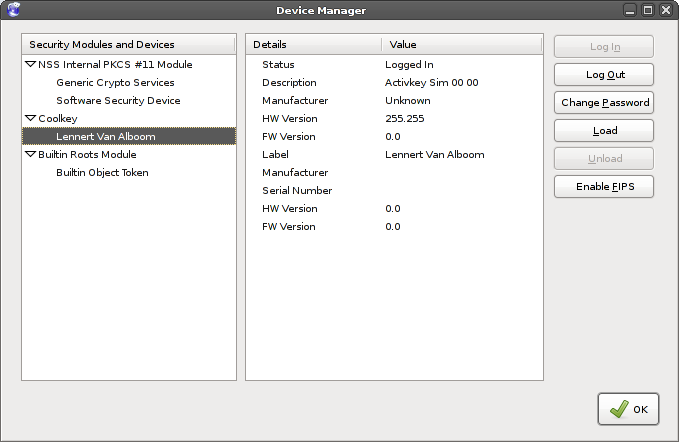Click the Load module button
679x442 pixels.
604,131
